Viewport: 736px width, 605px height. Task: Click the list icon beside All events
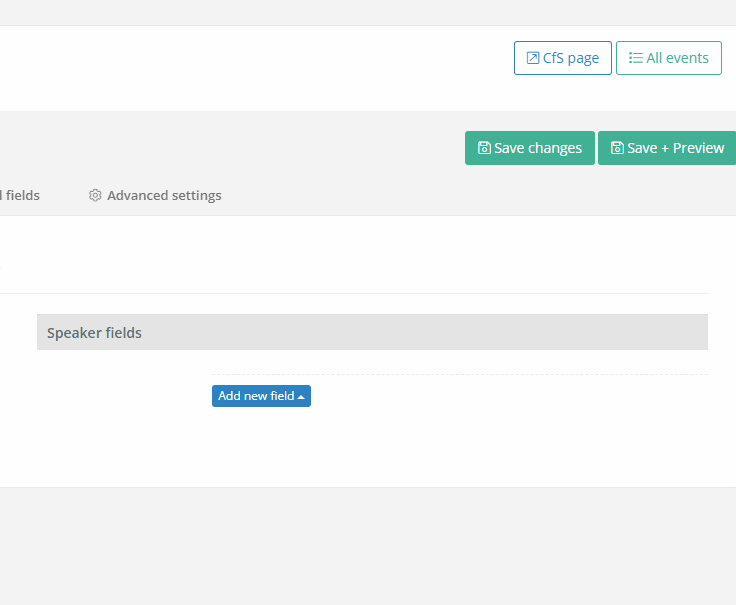pos(635,58)
